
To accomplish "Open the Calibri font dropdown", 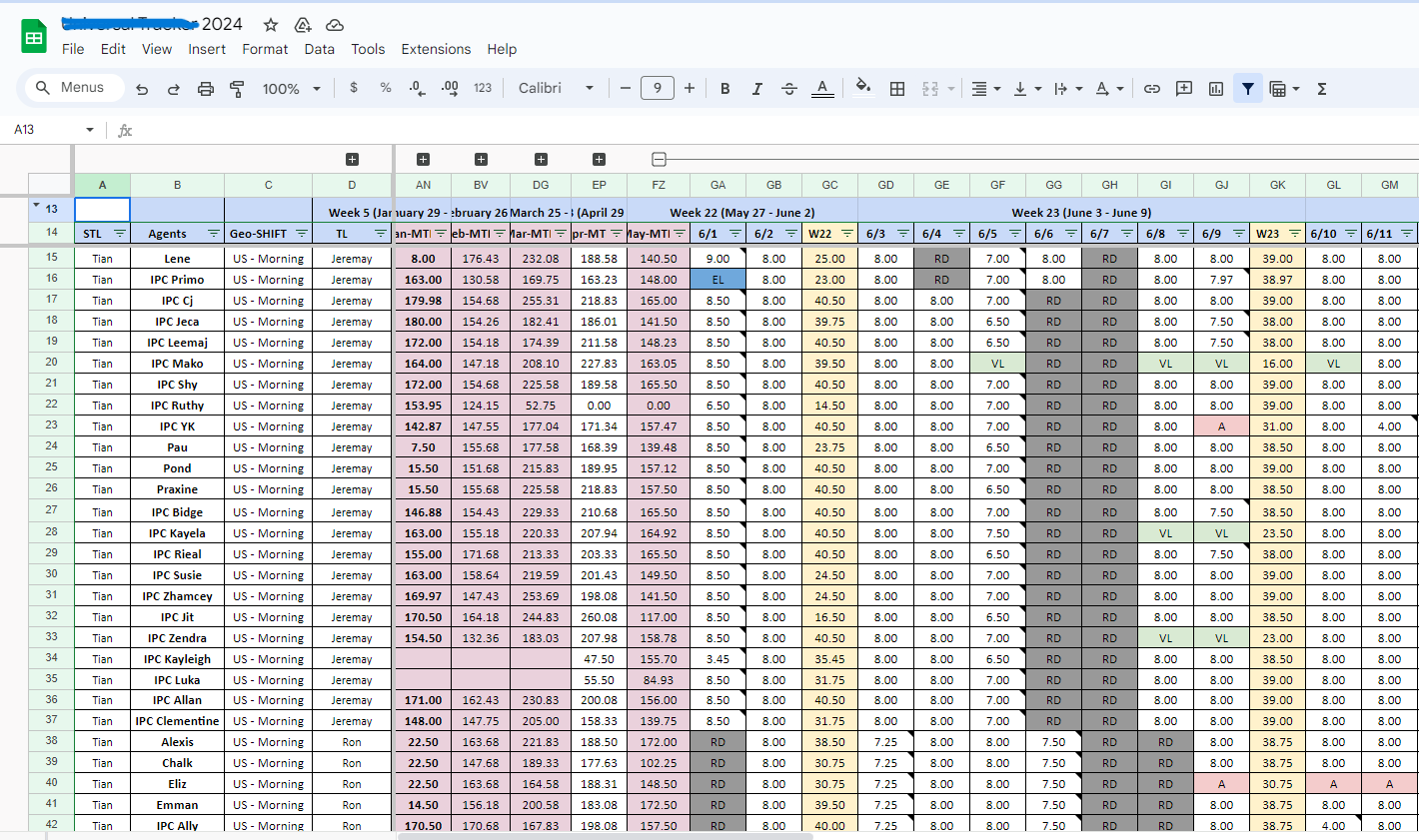I will tap(556, 88).
